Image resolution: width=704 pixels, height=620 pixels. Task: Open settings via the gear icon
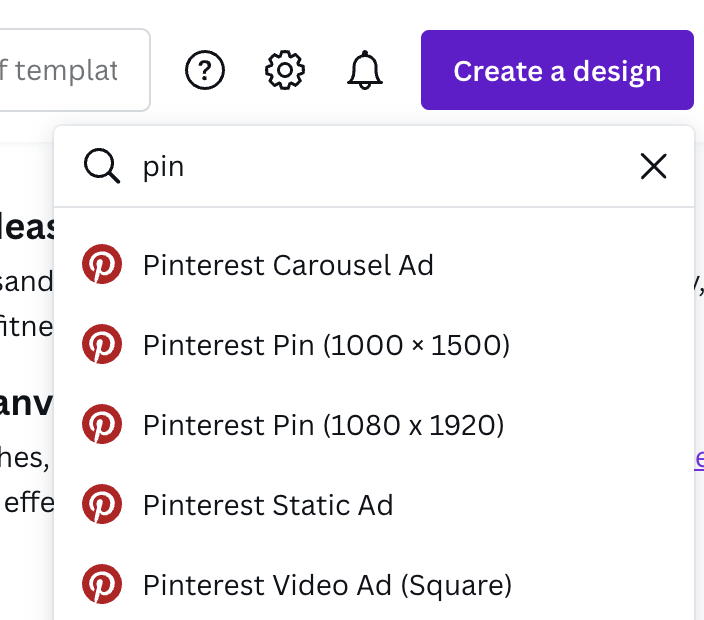pos(285,70)
